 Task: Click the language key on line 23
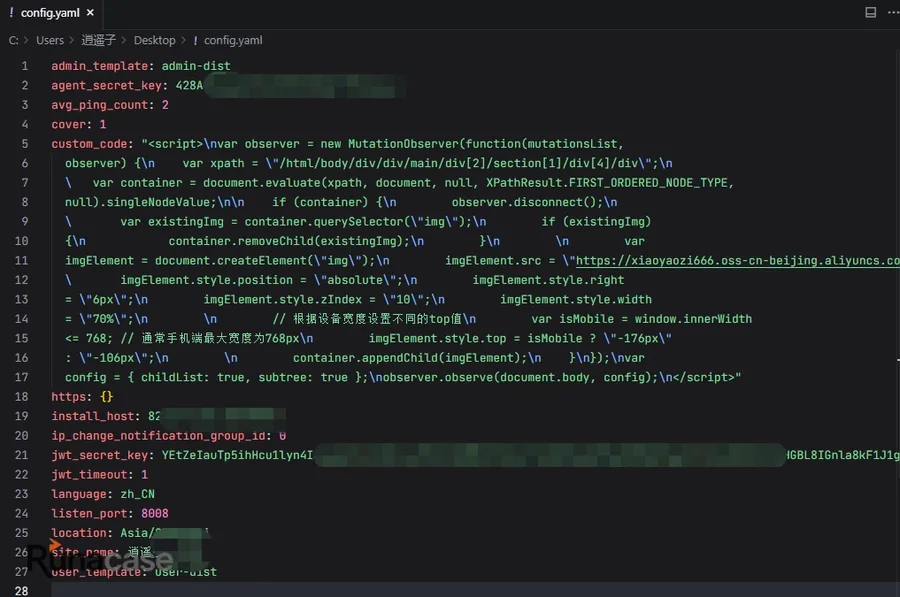click(79, 494)
